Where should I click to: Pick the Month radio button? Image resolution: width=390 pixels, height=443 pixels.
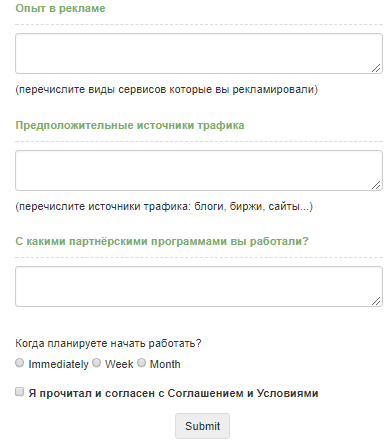click(x=141, y=363)
